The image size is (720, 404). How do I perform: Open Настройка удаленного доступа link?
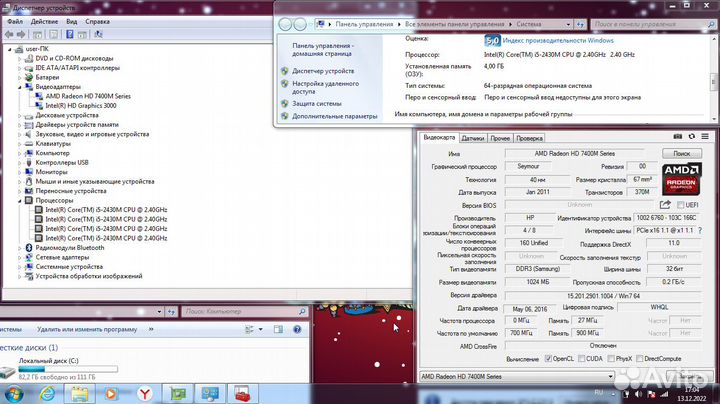point(326,87)
